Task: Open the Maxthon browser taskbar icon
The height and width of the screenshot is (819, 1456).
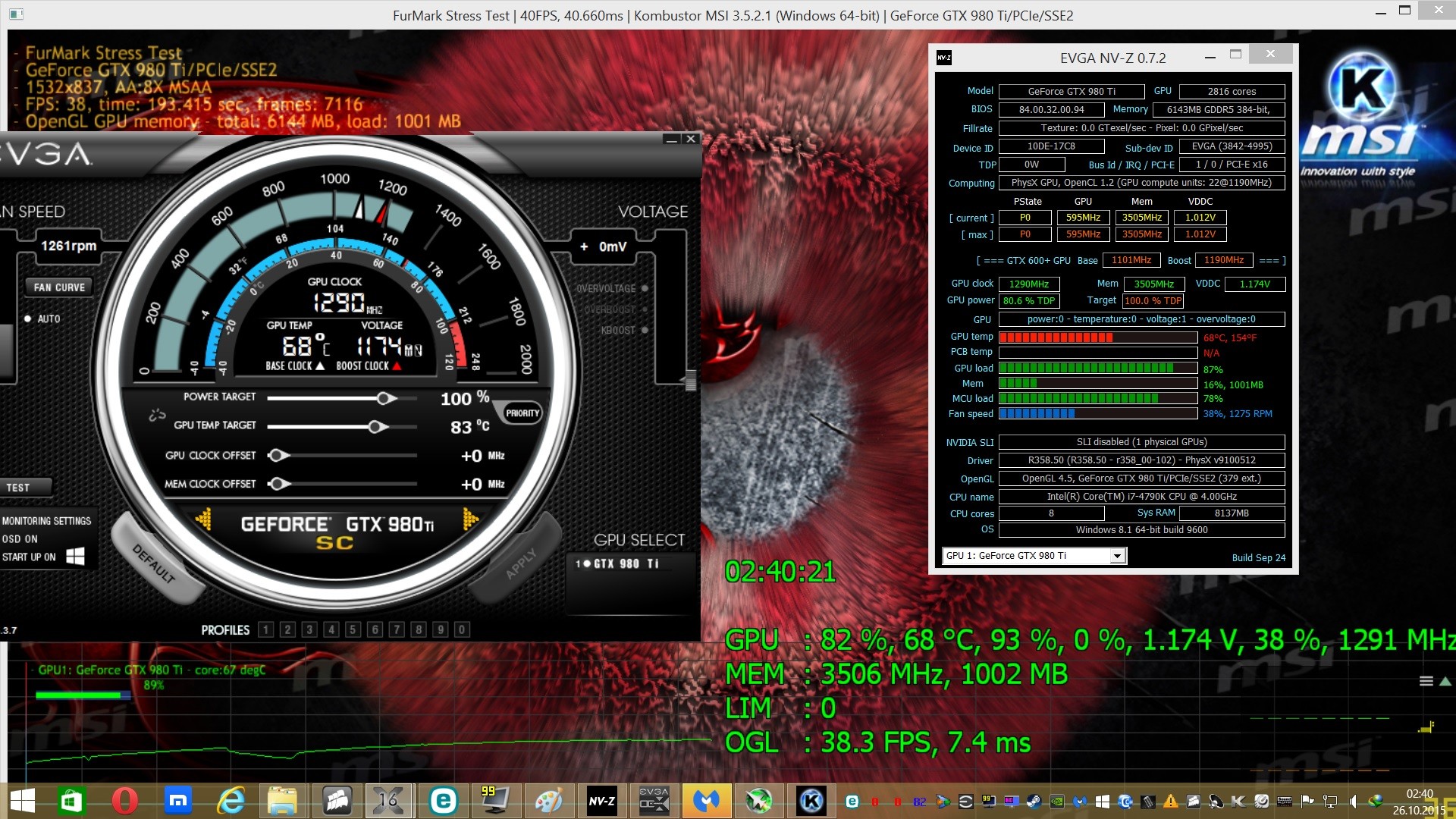Action: tap(177, 801)
